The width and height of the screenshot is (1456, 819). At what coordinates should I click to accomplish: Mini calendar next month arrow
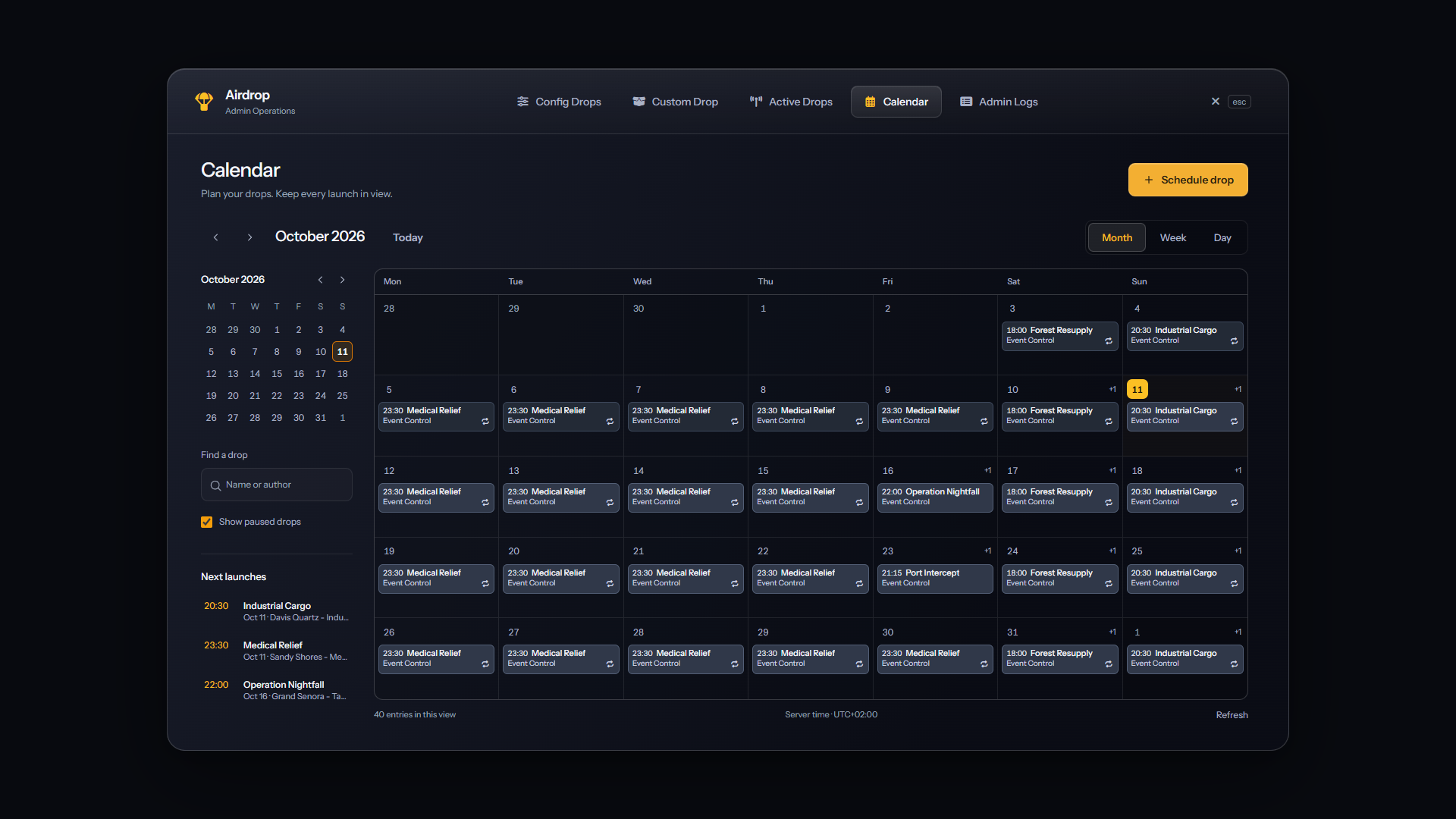coord(343,280)
